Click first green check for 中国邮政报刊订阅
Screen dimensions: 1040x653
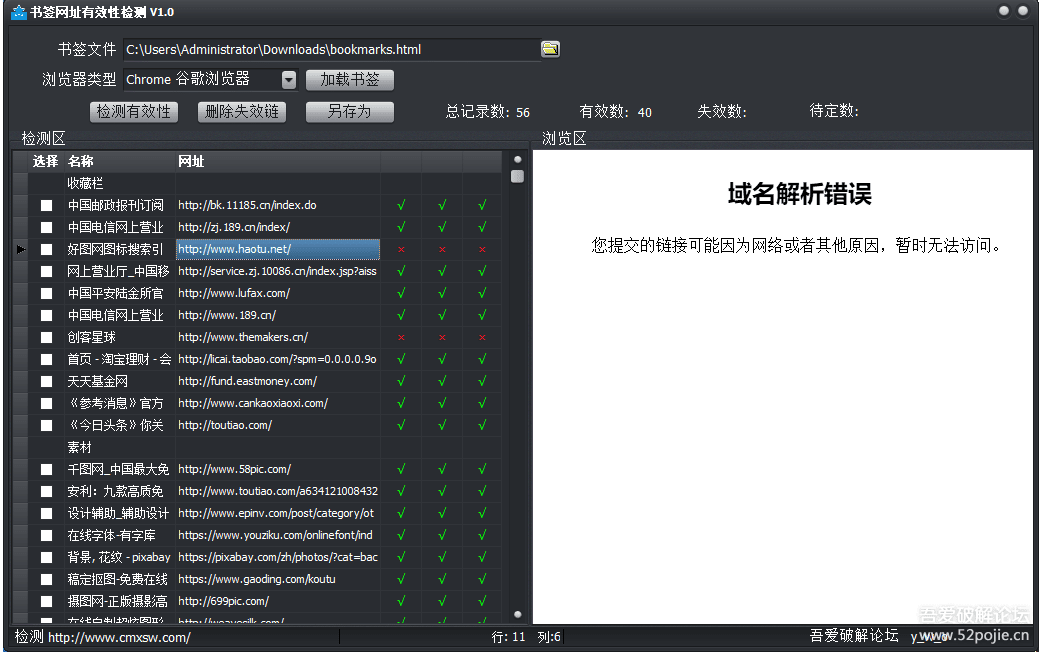pos(401,206)
